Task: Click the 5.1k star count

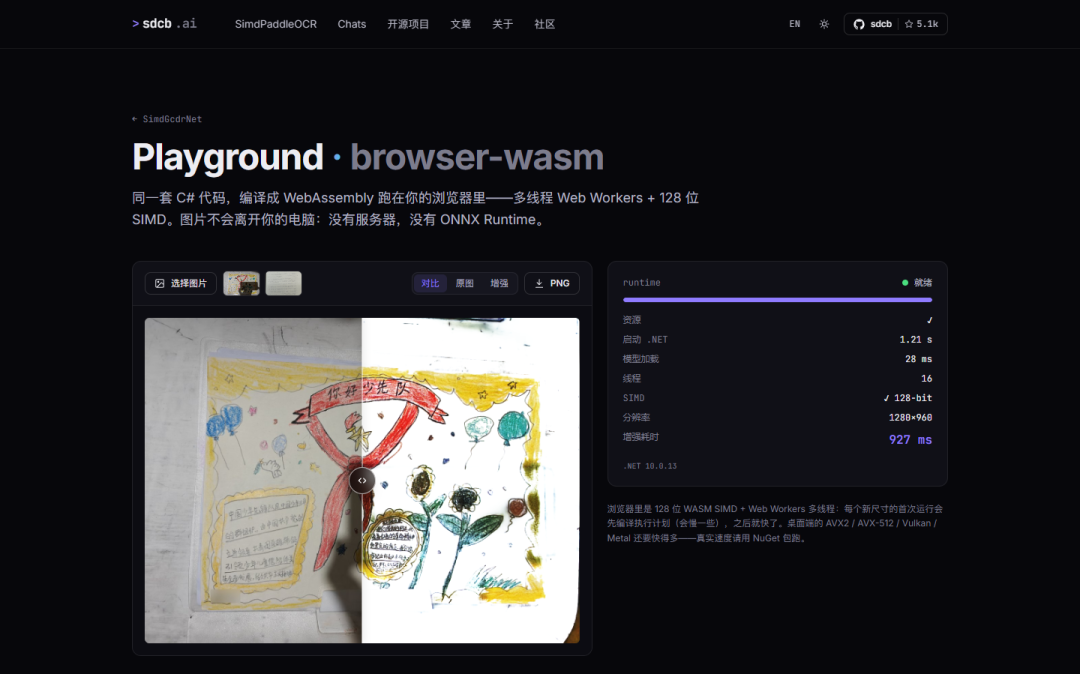Action: pyautogui.click(x=922, y=24)
